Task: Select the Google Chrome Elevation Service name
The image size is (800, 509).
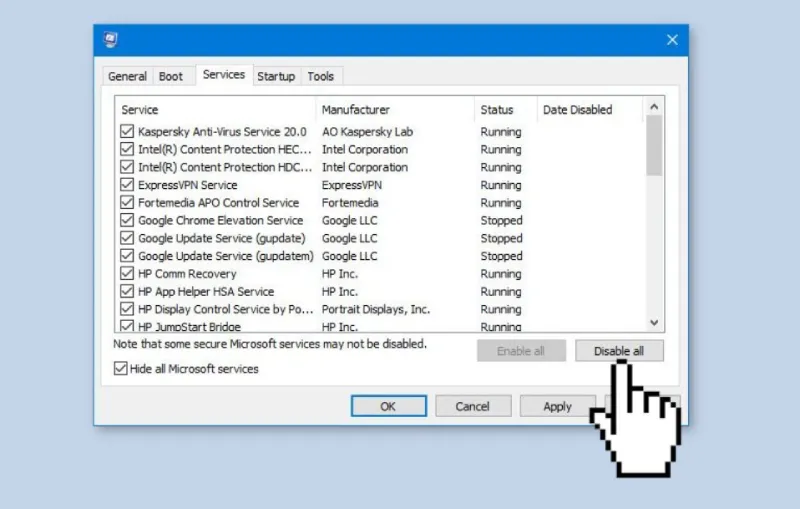Action: 220,220
